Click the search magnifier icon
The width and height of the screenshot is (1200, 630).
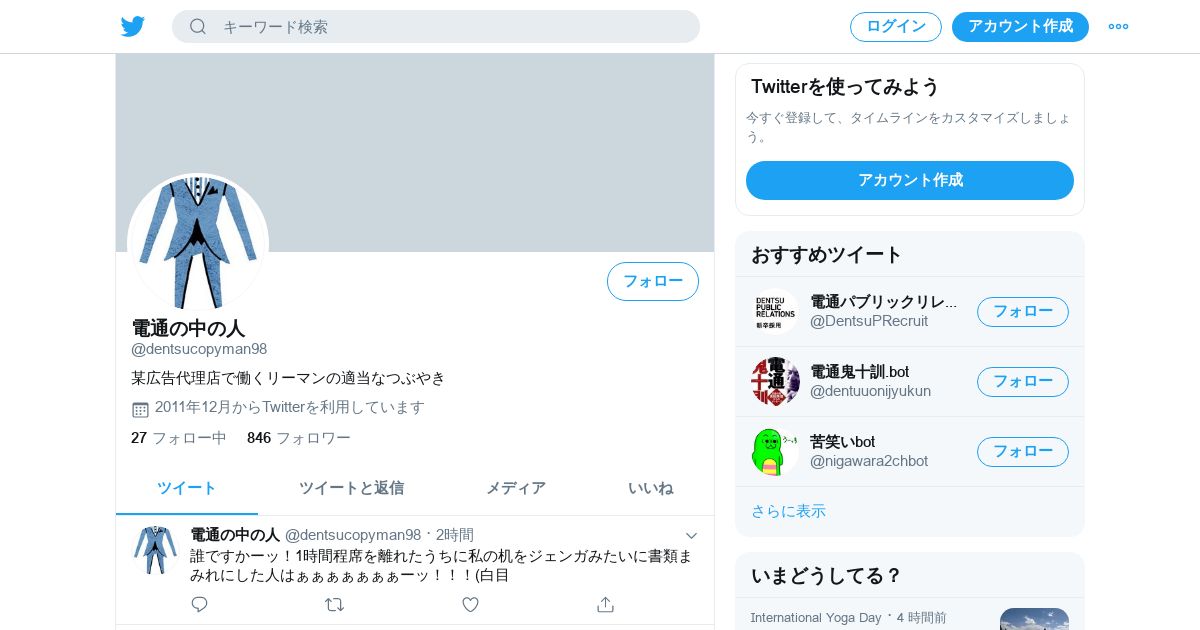198,26
